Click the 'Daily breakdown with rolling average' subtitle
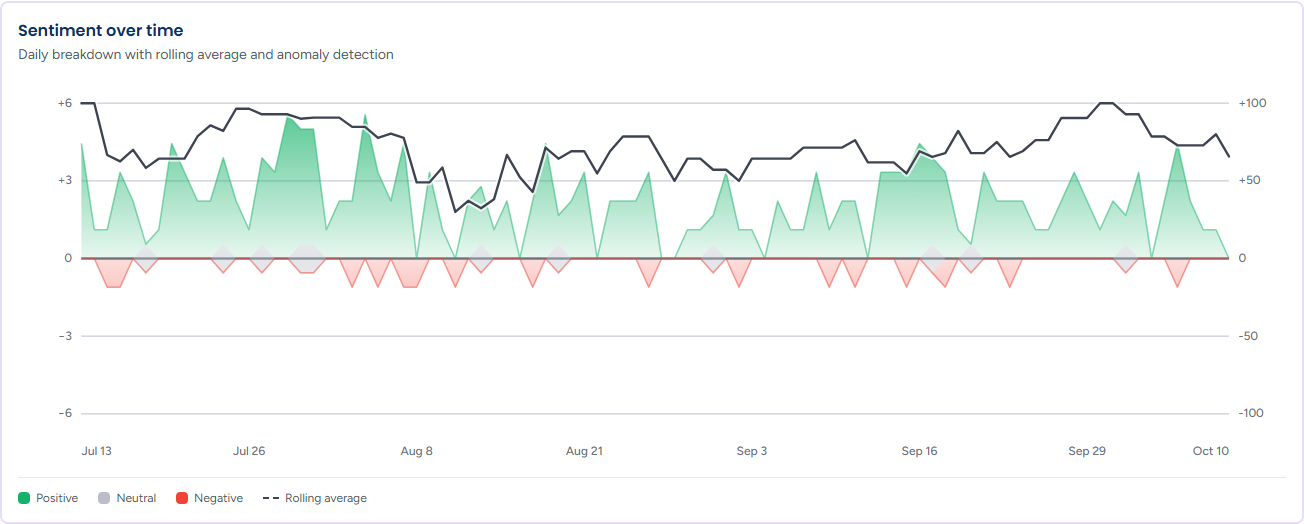The image size is (1304, 524). (x=206, y=54)
